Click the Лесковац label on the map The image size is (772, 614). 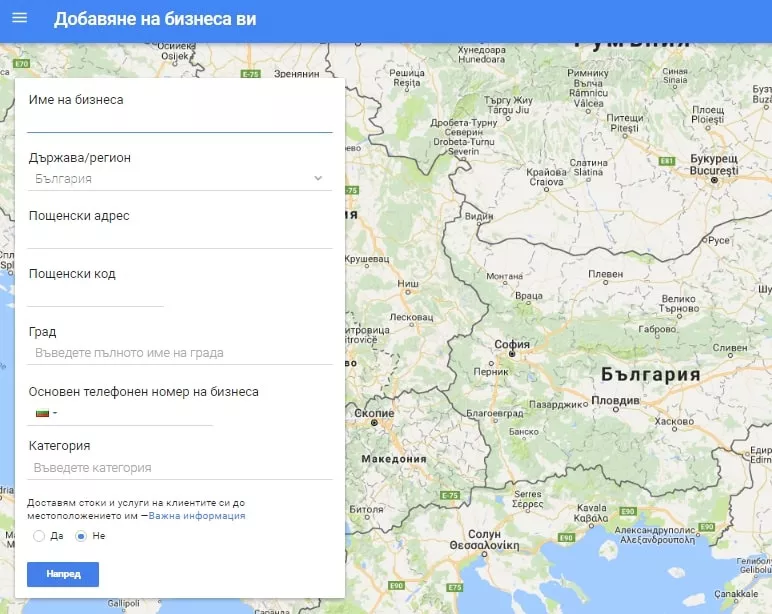tap(412, 317)
